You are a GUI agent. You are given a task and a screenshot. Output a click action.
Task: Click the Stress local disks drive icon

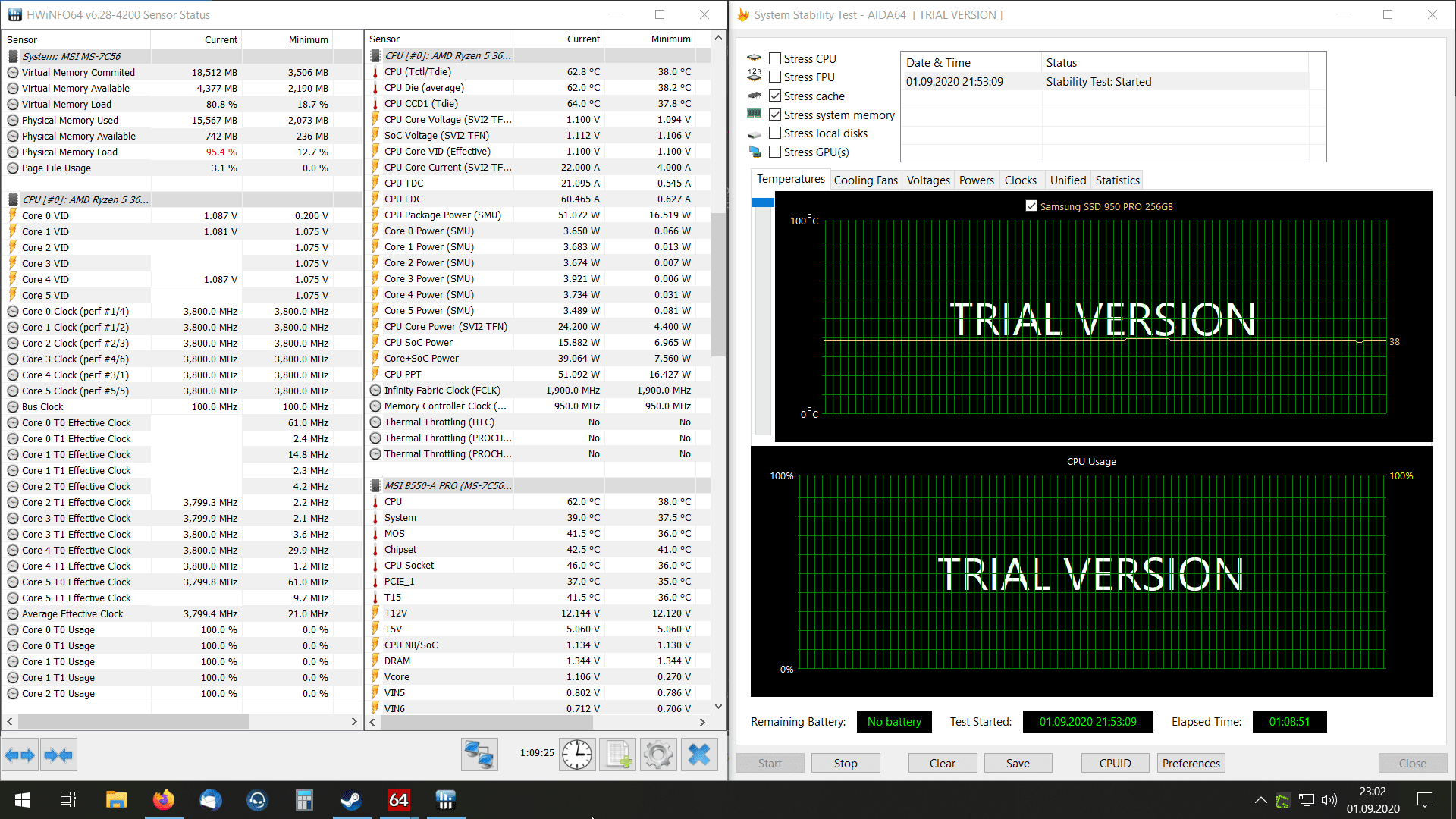pos(754,134)
